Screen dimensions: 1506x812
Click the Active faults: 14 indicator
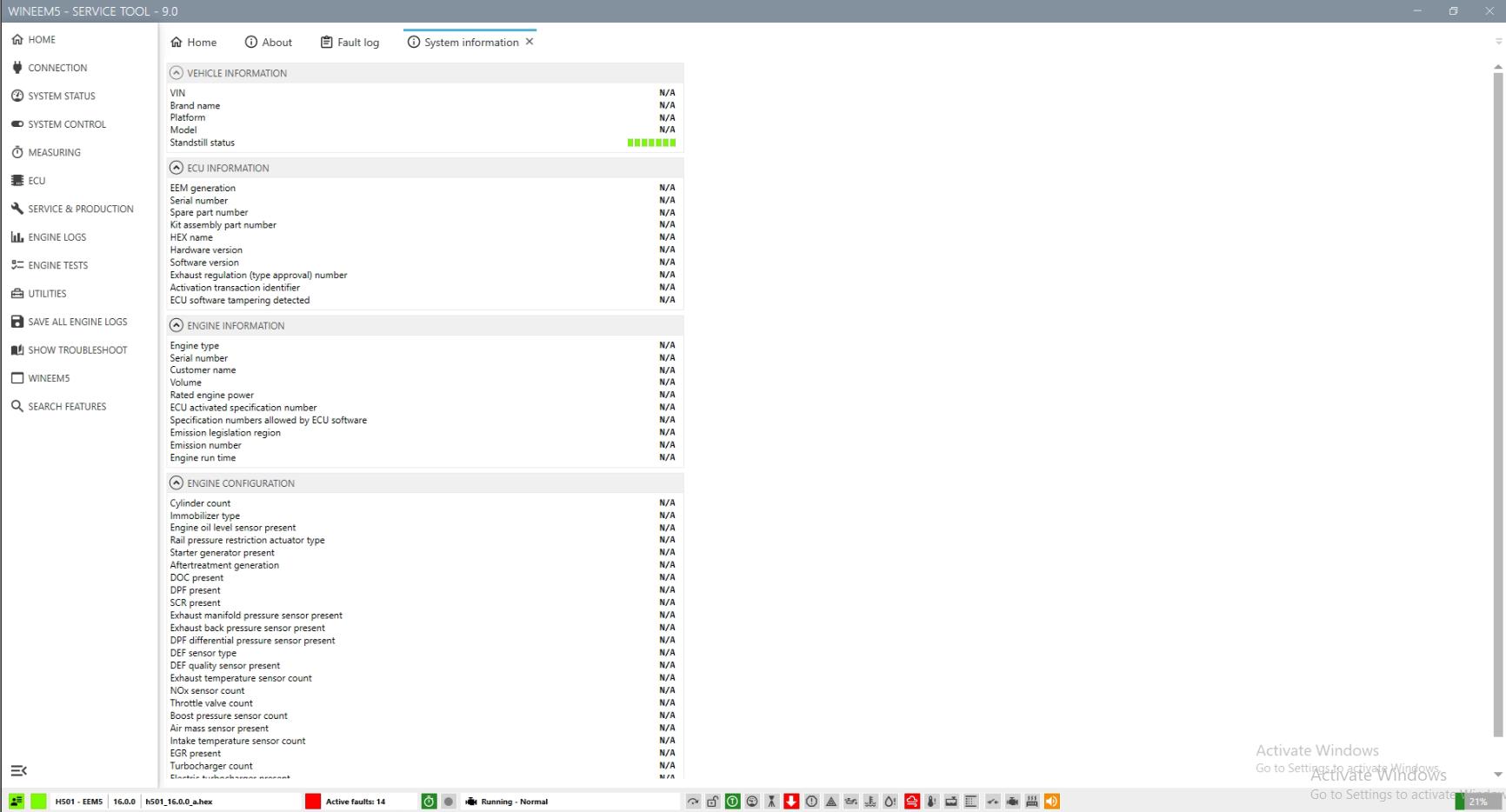tap(355, 802)
